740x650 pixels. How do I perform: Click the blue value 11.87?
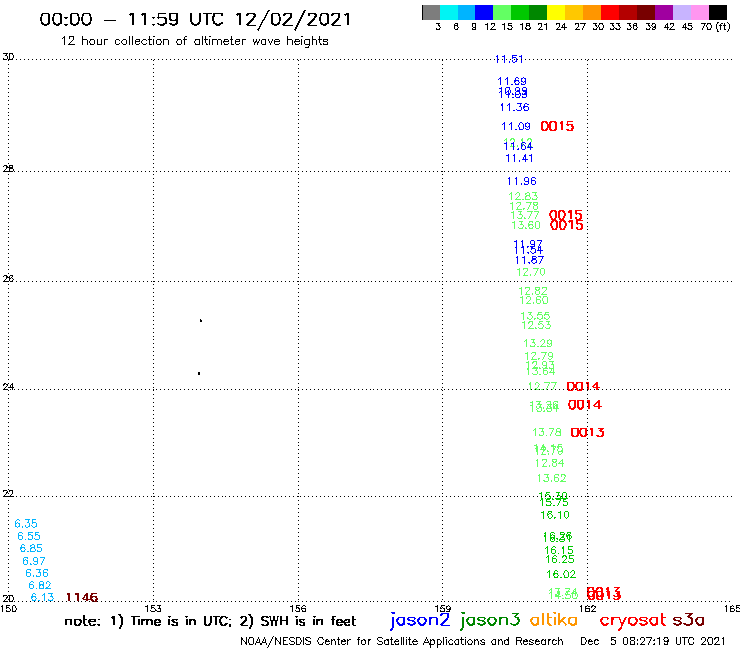(529, 260)
